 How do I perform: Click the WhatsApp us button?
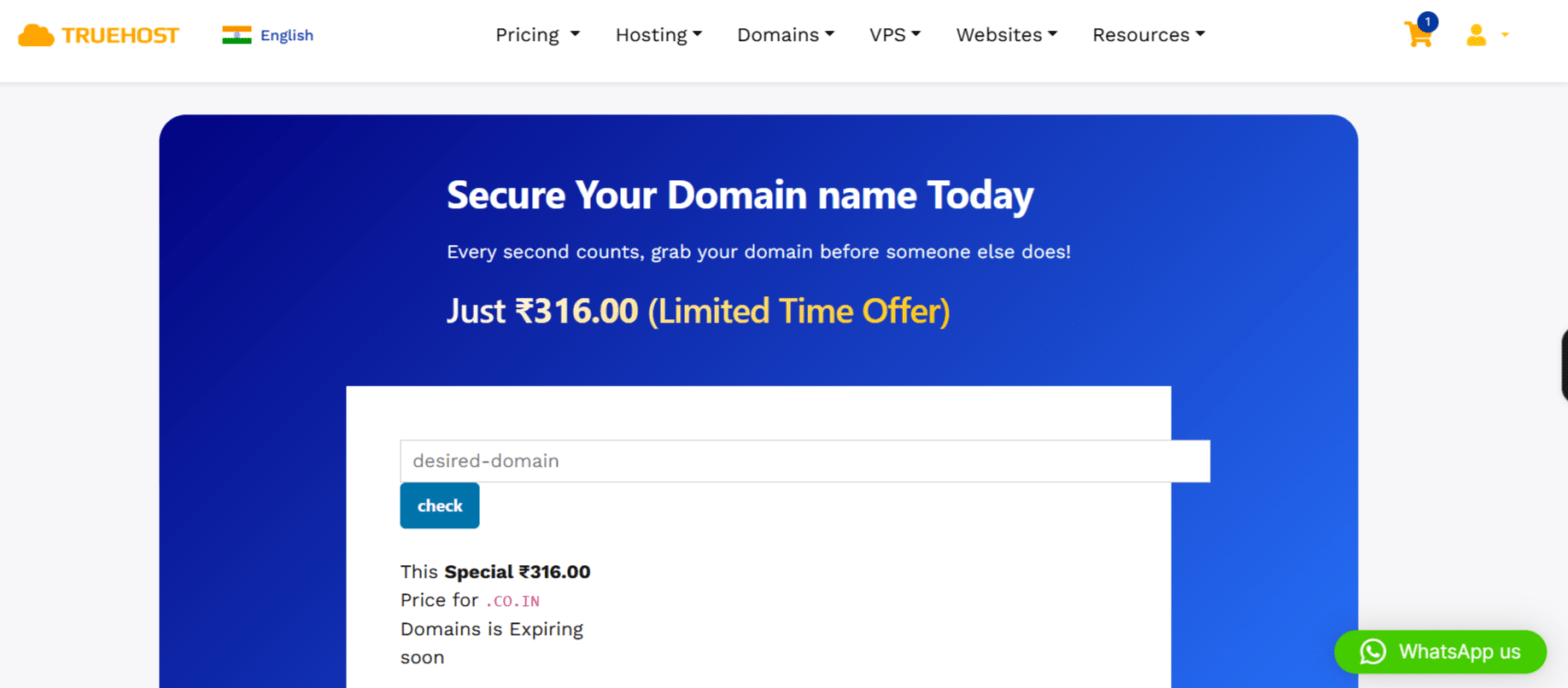[x=1440, y=651]
